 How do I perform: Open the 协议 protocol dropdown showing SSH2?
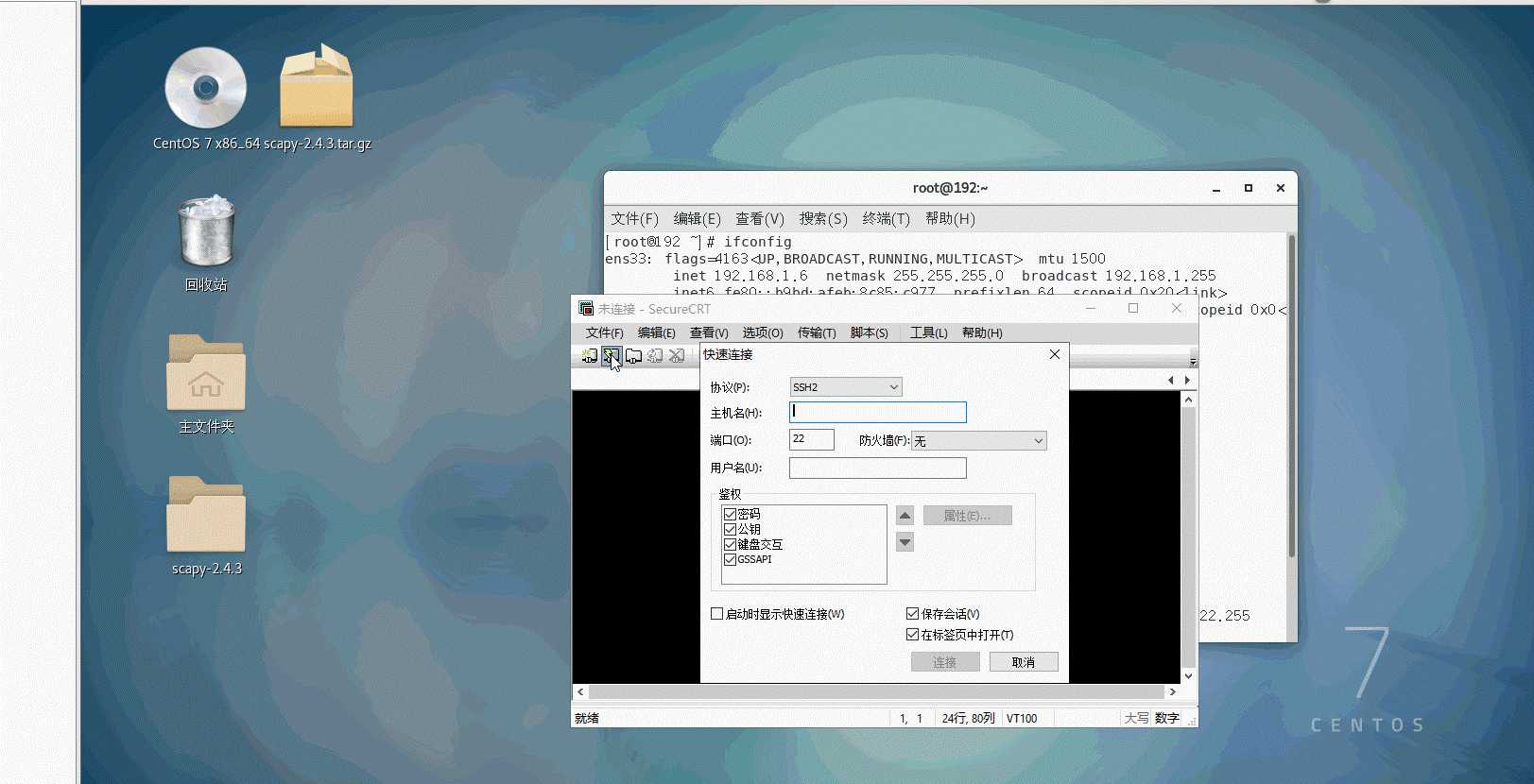(846, 387)
